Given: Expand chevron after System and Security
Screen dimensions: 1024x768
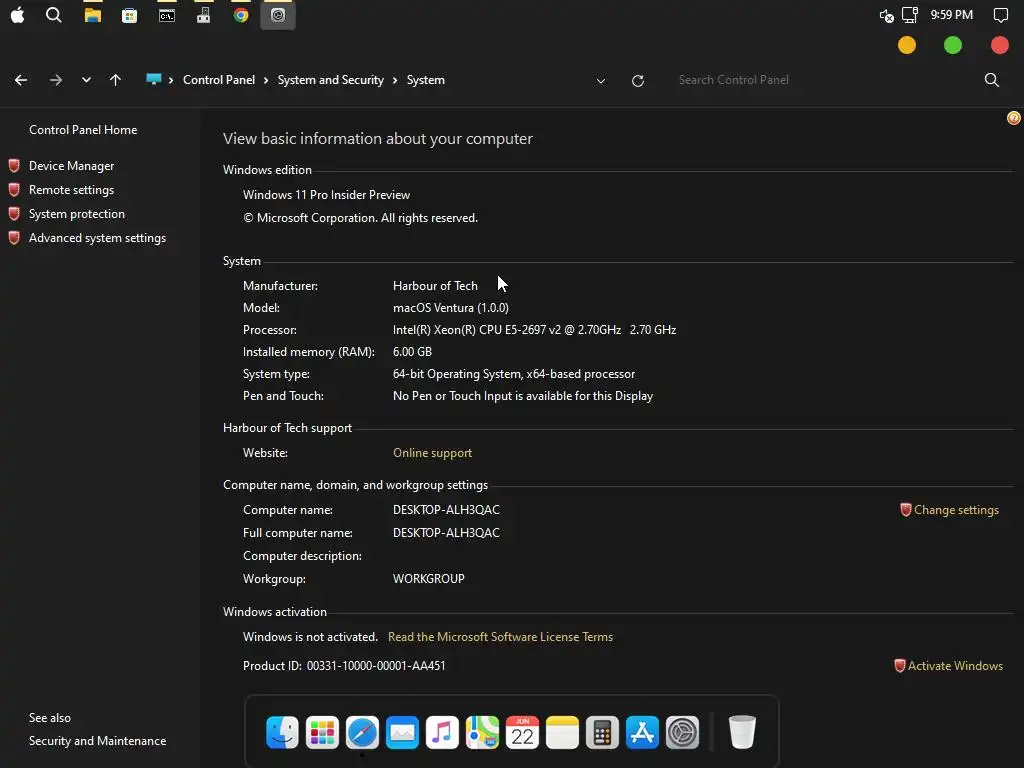Looking at the screenshot, I should pos(395,80).
